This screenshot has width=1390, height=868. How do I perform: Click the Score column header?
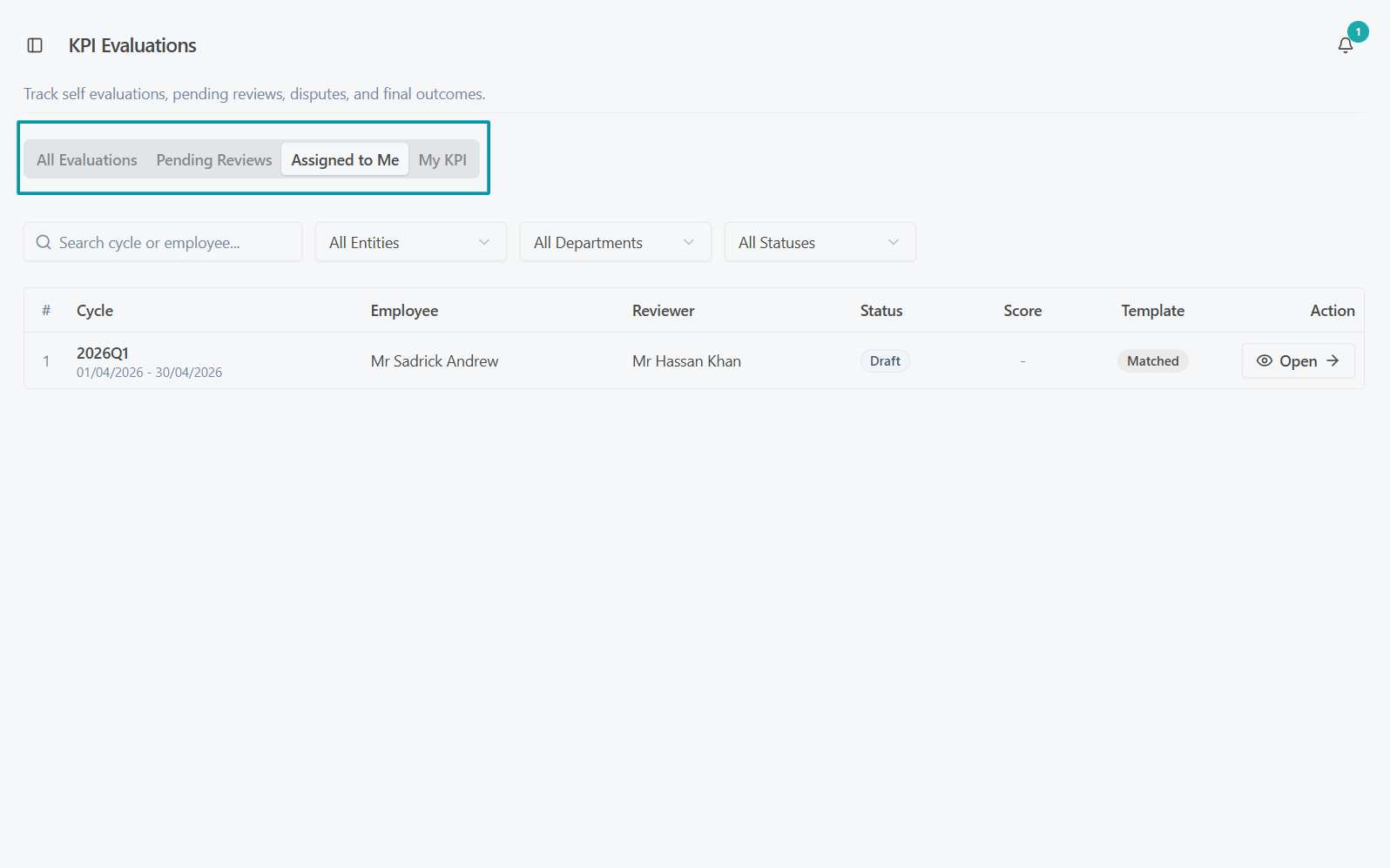1022,311
